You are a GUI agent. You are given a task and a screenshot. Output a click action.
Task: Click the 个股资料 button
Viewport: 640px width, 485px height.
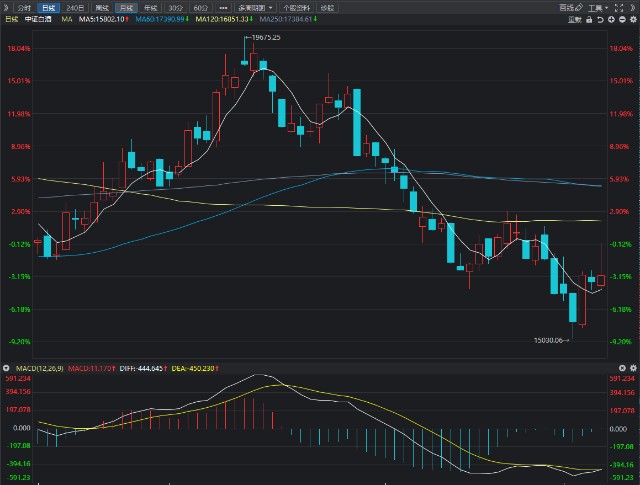click(x=297, y=8)
